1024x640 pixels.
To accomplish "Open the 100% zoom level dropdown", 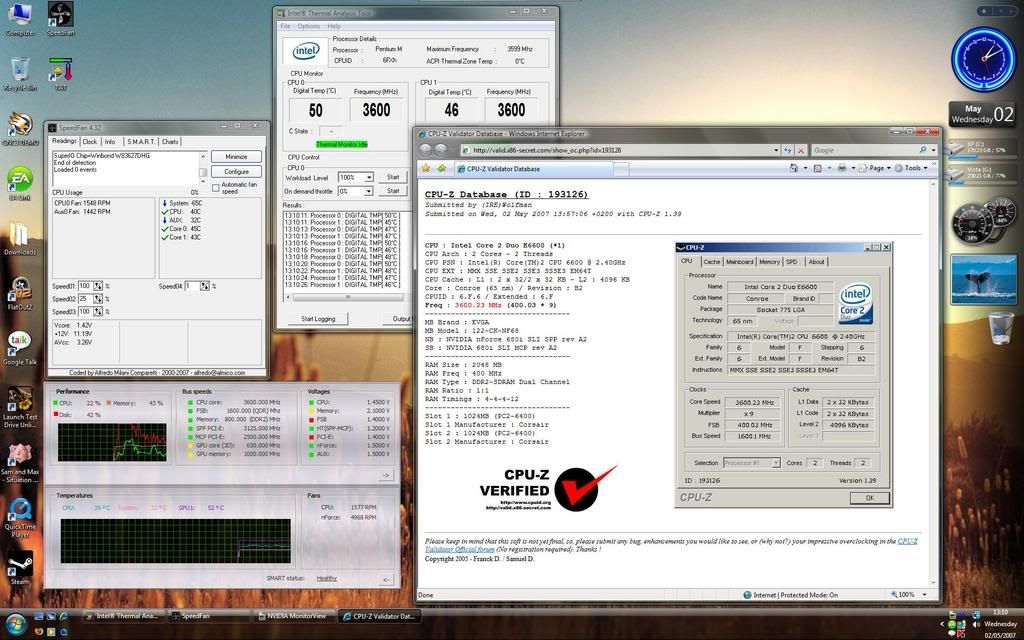I will coord(924,595).
